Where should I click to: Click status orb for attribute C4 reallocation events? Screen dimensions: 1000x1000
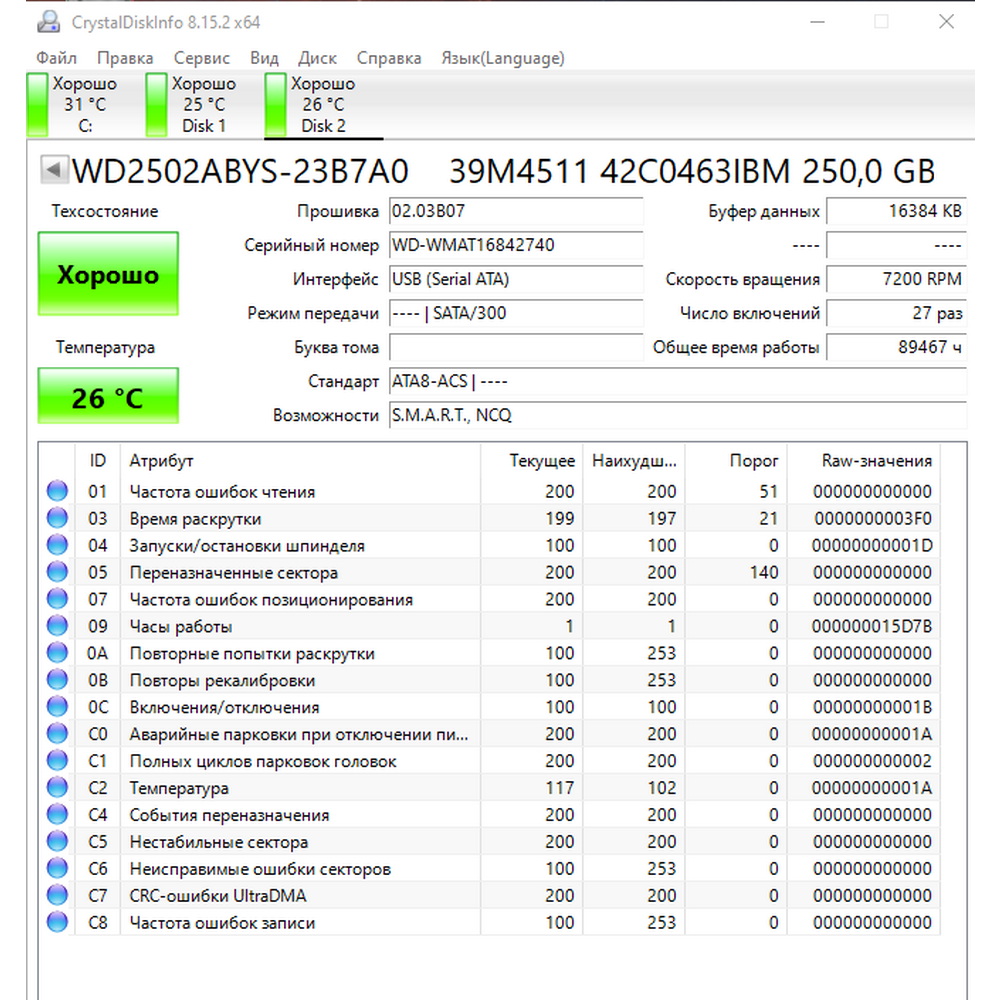tap(57, 814)
